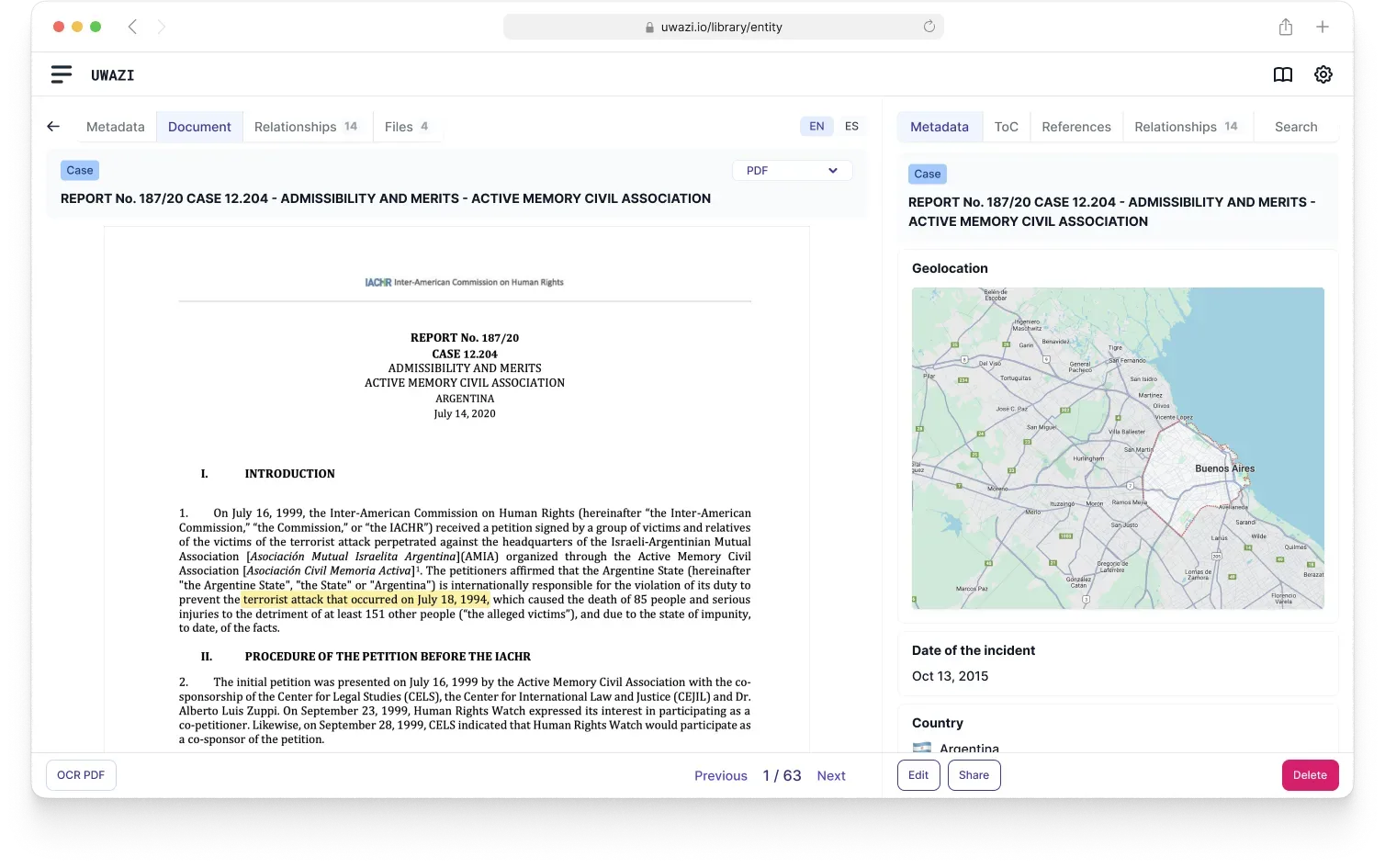1385x868 pixels.
Task: Reload the page via the browser refresh icon
Action: click(x=929, y=27)
